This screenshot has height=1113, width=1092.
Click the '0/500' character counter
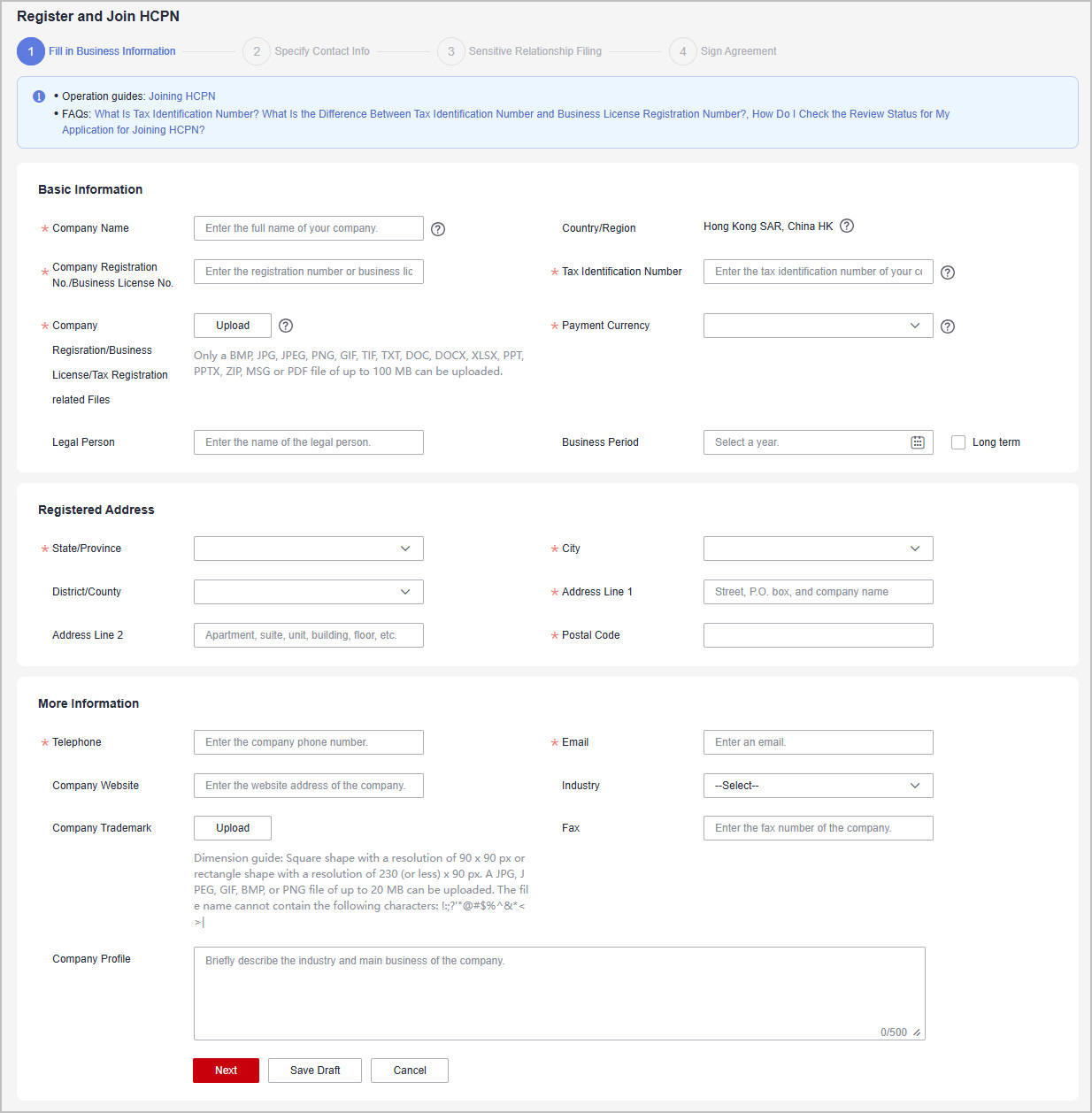click(x=894, y=1032)
